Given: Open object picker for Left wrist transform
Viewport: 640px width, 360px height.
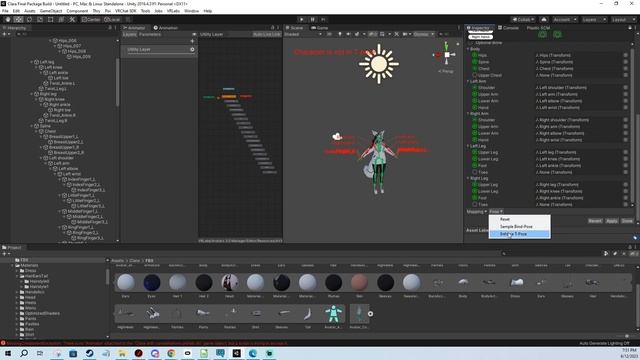Looking at the screenshot, I should (x=625, y=107).
